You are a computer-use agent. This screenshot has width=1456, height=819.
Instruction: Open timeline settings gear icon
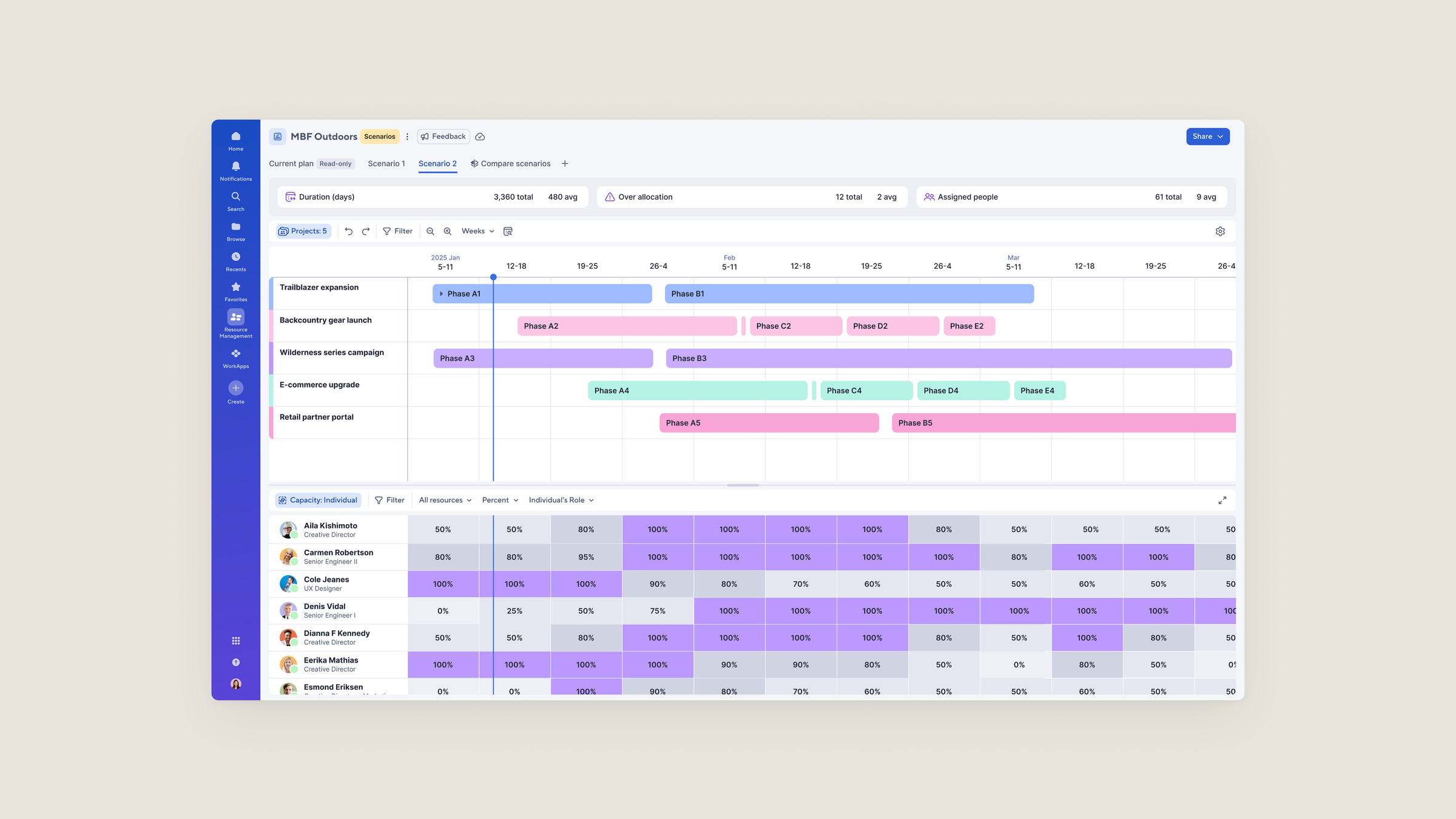coord(1220,231)
